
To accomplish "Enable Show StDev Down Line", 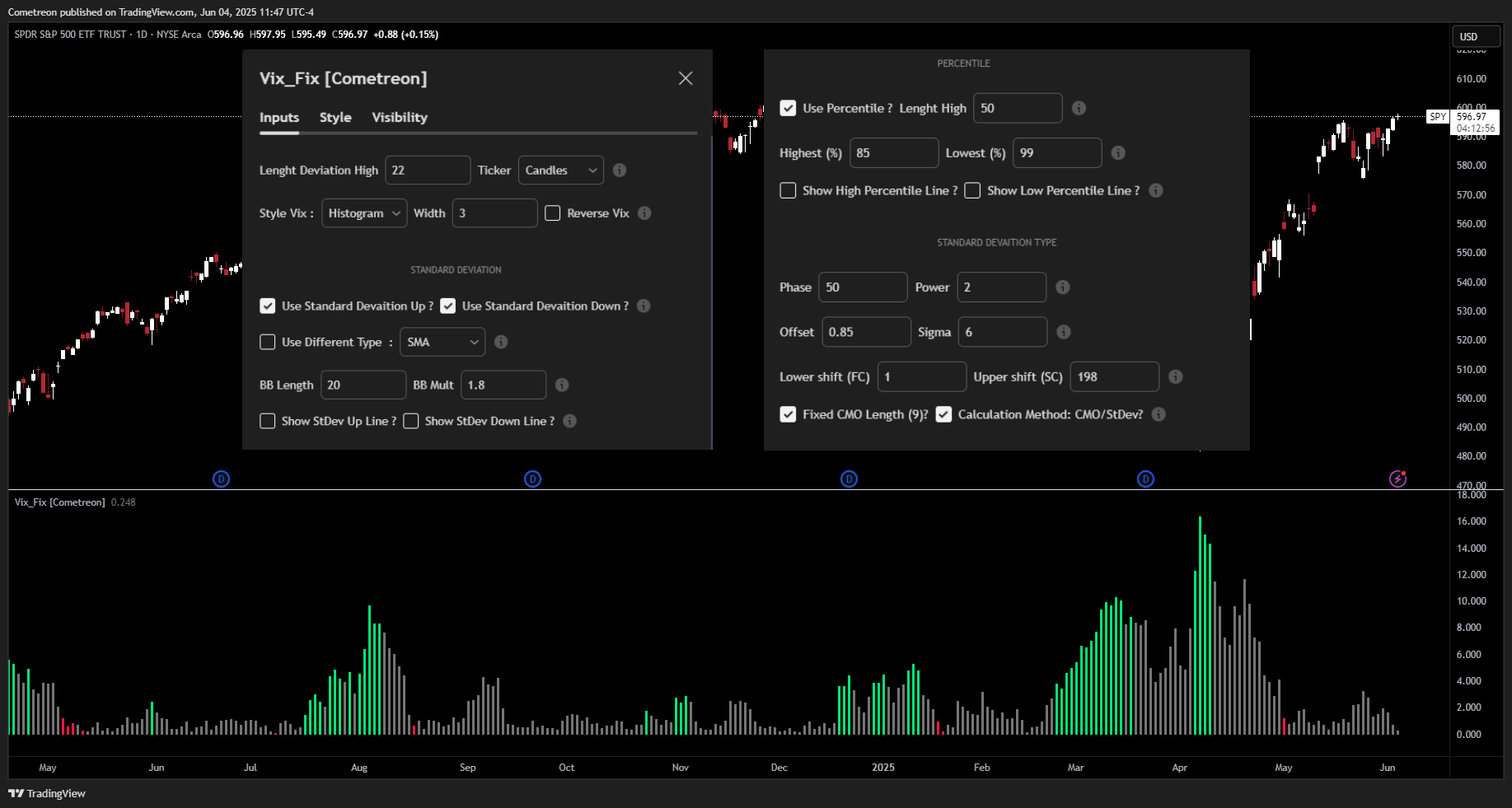I will [x=411, y=421].
